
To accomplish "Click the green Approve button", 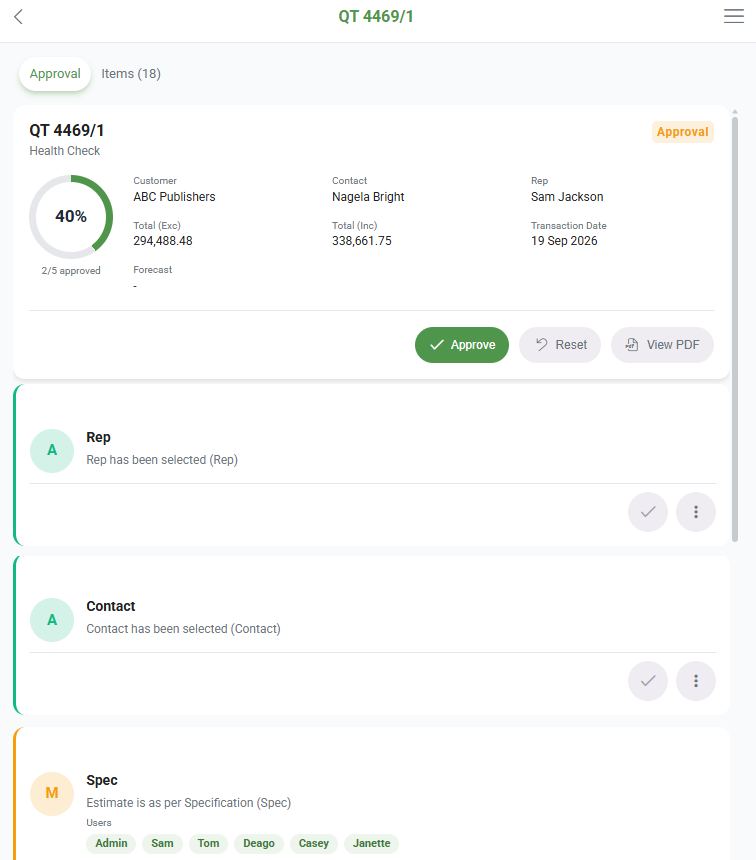I will coord(462,344).
